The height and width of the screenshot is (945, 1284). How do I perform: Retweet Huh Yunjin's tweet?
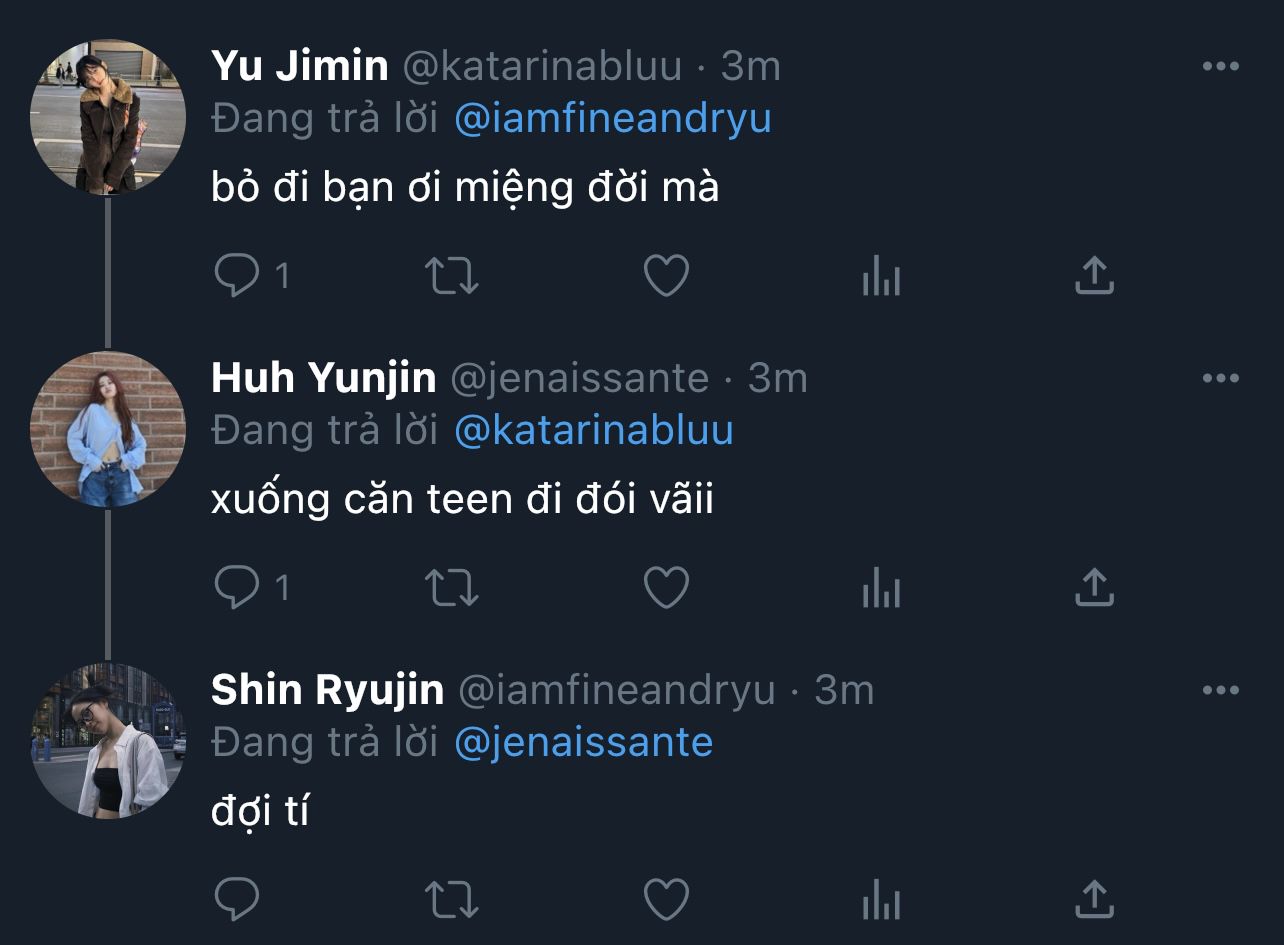pos(453,588)
